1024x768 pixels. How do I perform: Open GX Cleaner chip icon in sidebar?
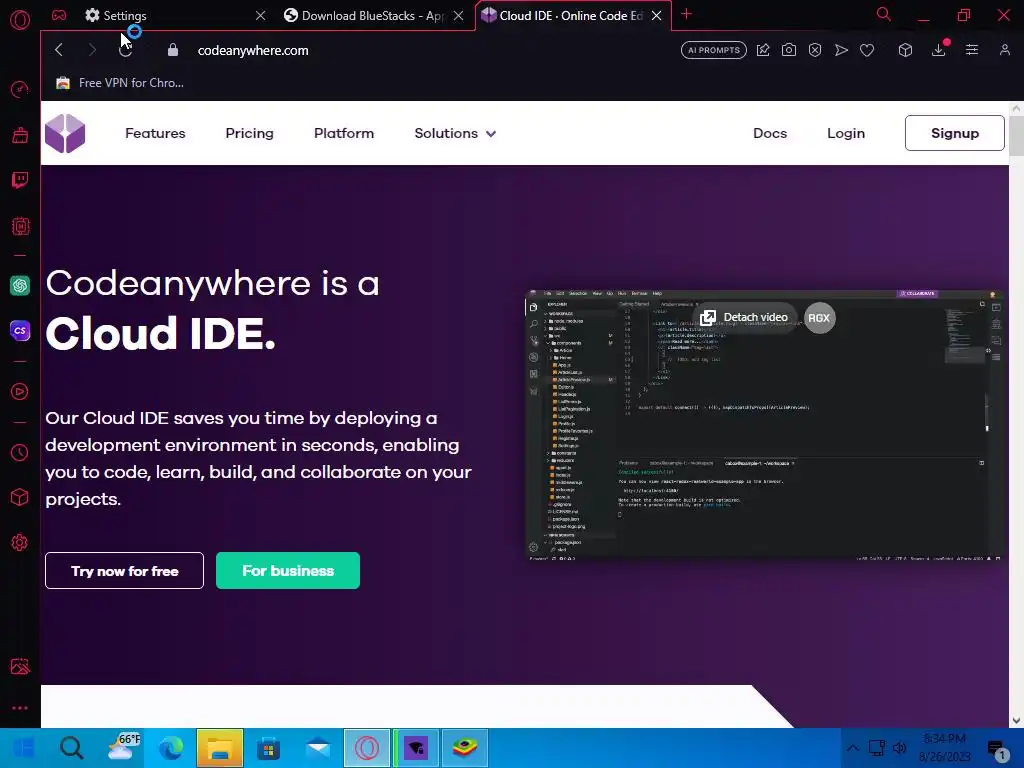point(20,226)
